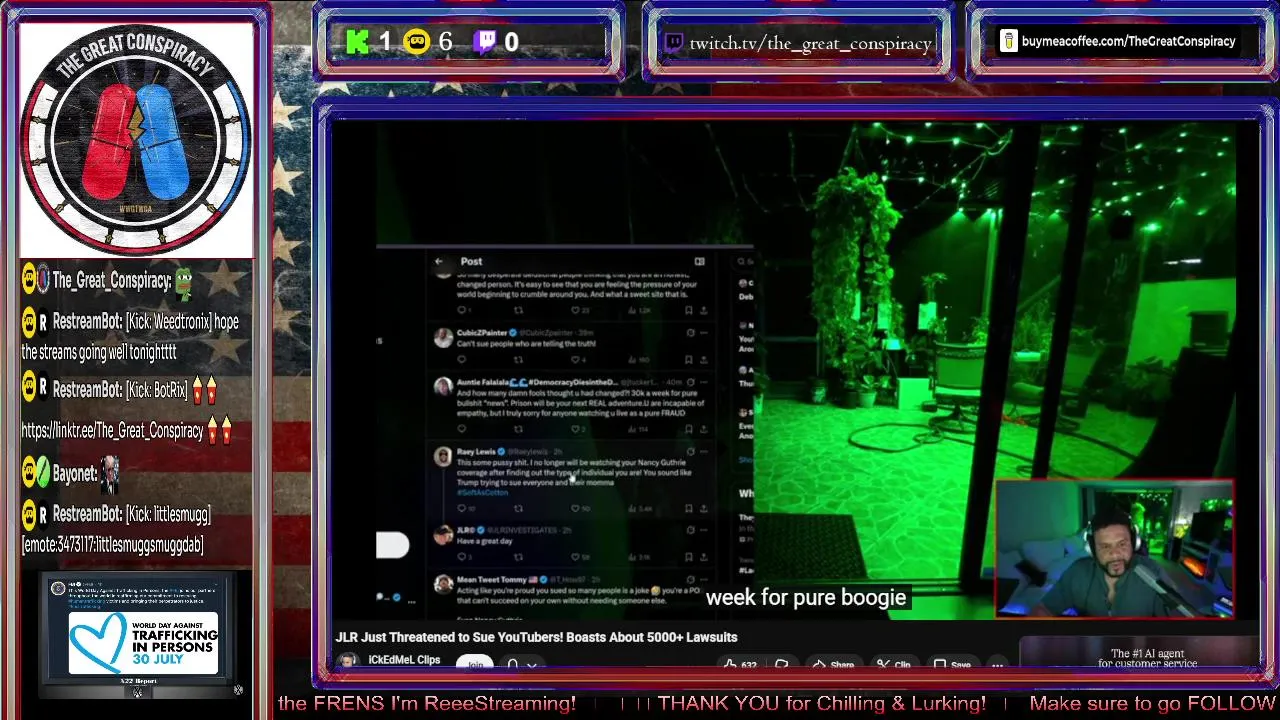Image resolution: width=1280 pixels, height=720 pixels.
Task: Click the reader view icon in Post header
Action: [x=699, y=261]
